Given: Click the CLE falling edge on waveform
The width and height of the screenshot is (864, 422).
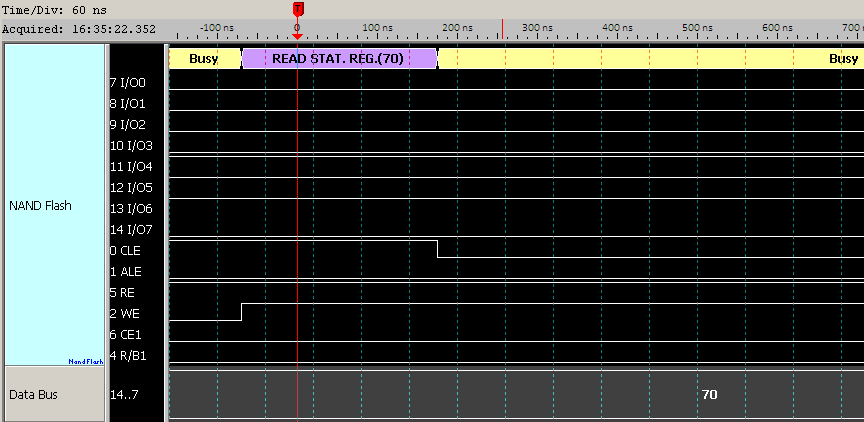Looking at the screenshot, I should pos(438,249).
